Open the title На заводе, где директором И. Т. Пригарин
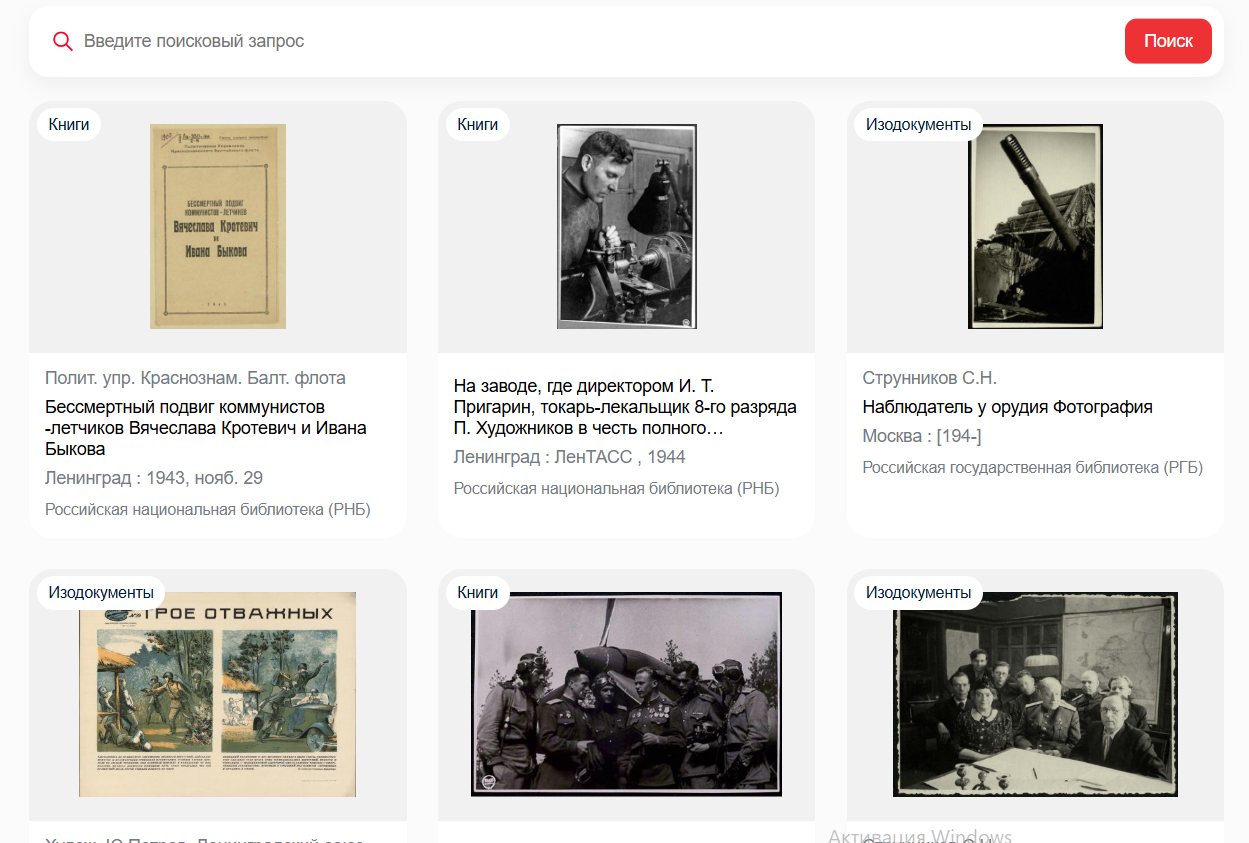Screen dimensions: 1249x843 pyautogui.click(x=625, y=407)
